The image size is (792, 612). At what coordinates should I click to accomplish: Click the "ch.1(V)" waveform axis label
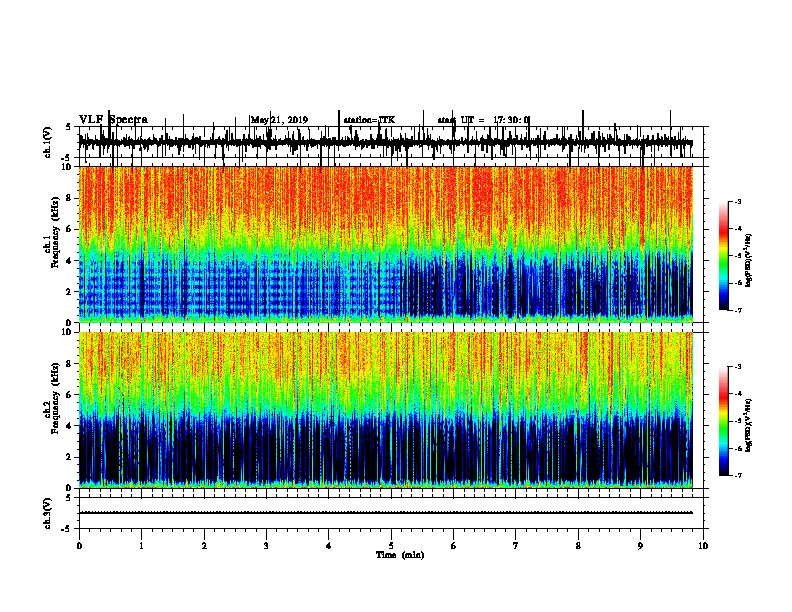tap(48, 142)
